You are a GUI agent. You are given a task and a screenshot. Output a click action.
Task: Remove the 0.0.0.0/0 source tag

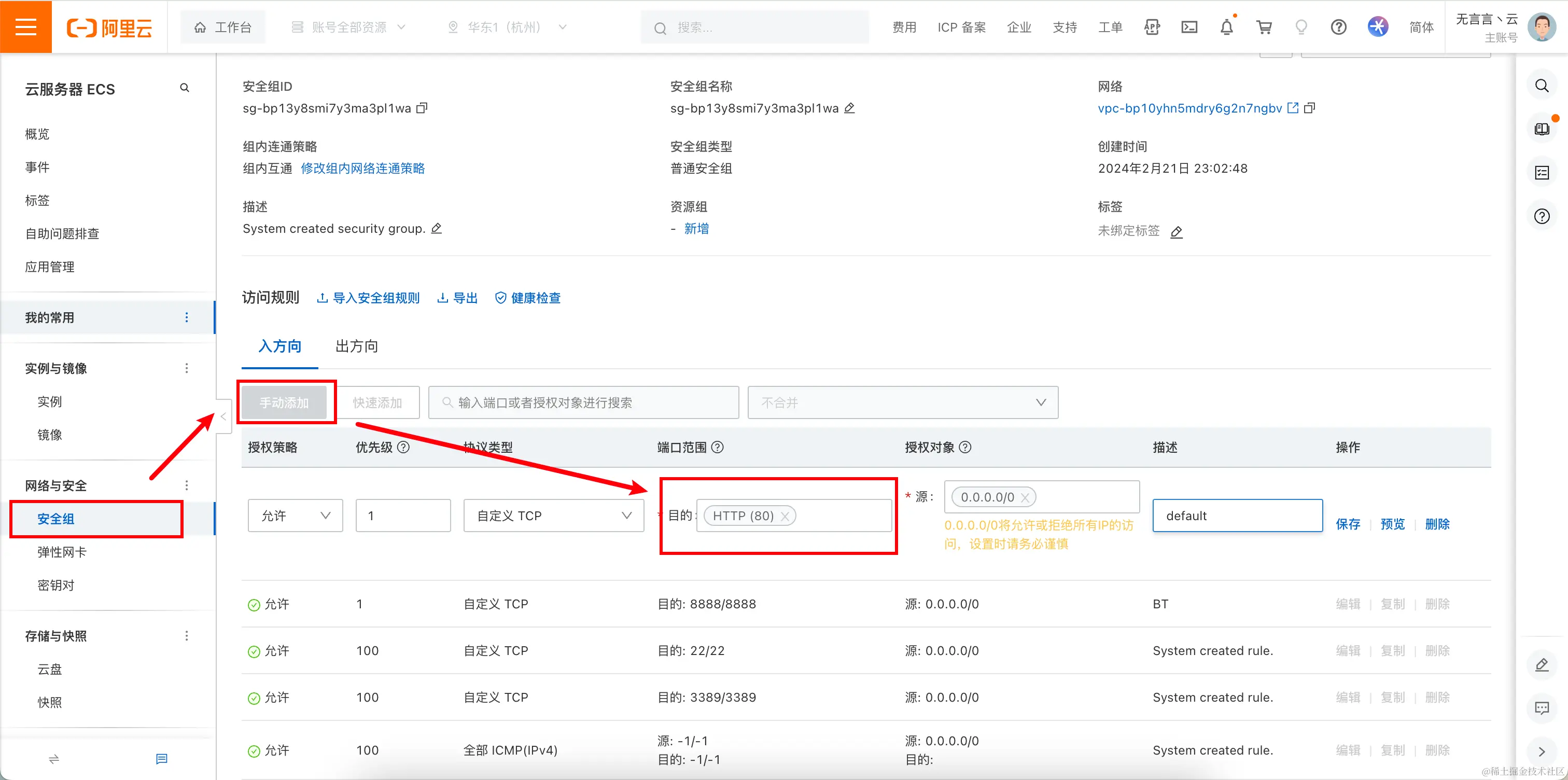point(1025,497)
